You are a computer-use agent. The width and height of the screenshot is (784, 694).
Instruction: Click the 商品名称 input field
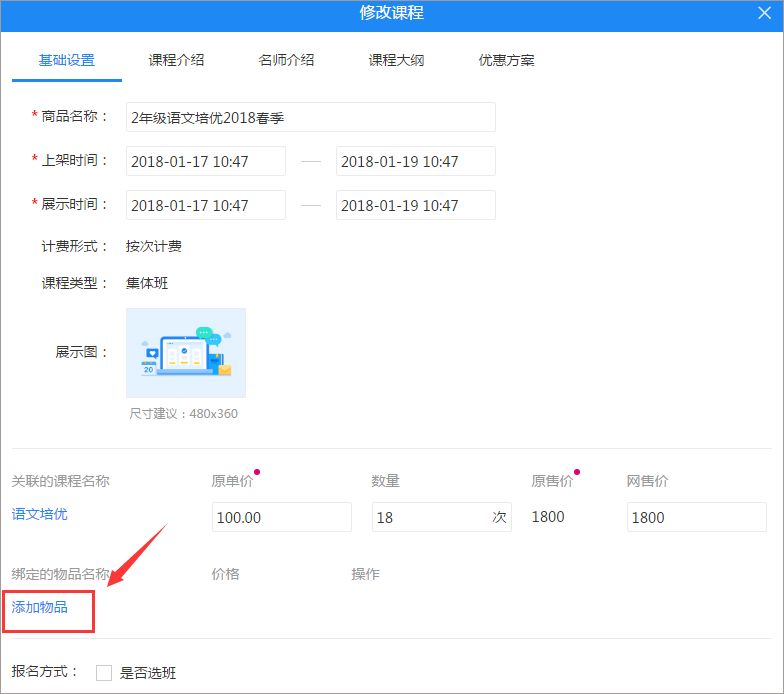(310, 117)
